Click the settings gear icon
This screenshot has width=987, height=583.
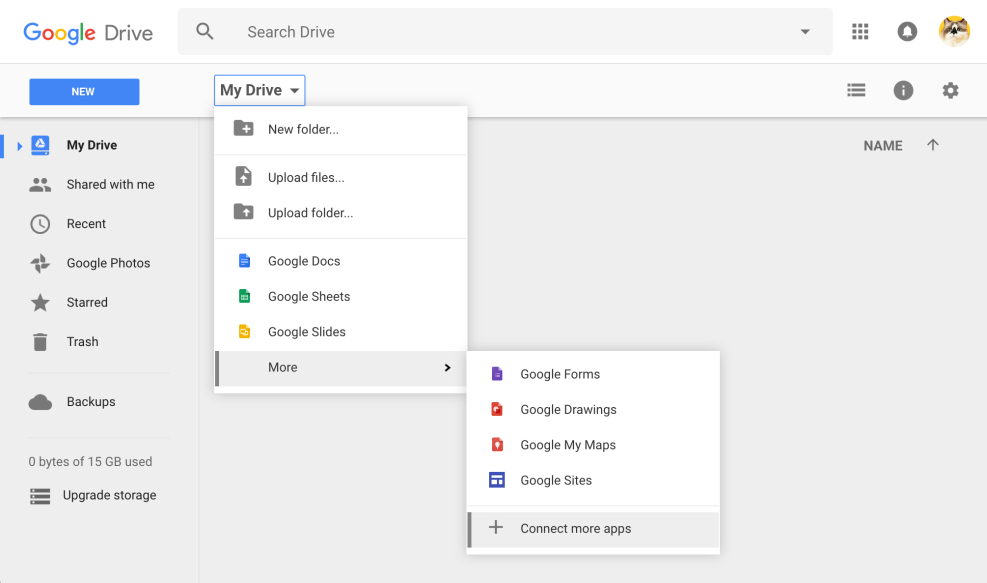coord(949,90)
